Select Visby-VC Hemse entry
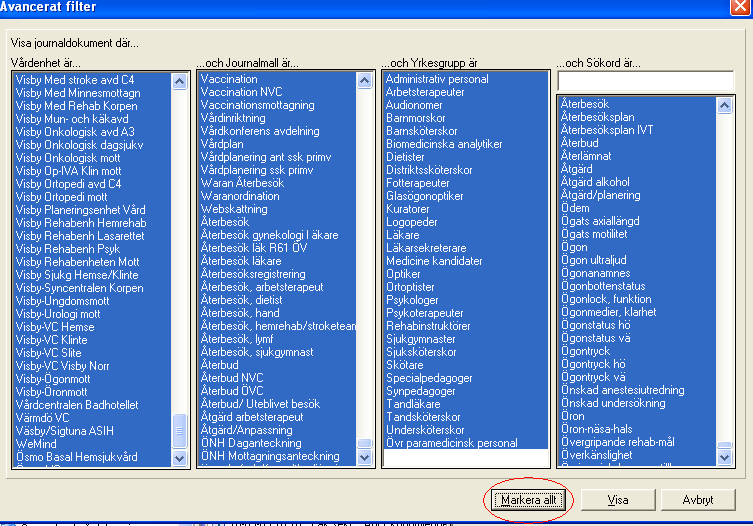Screen dimensions: 753x526 click(55, 327)
